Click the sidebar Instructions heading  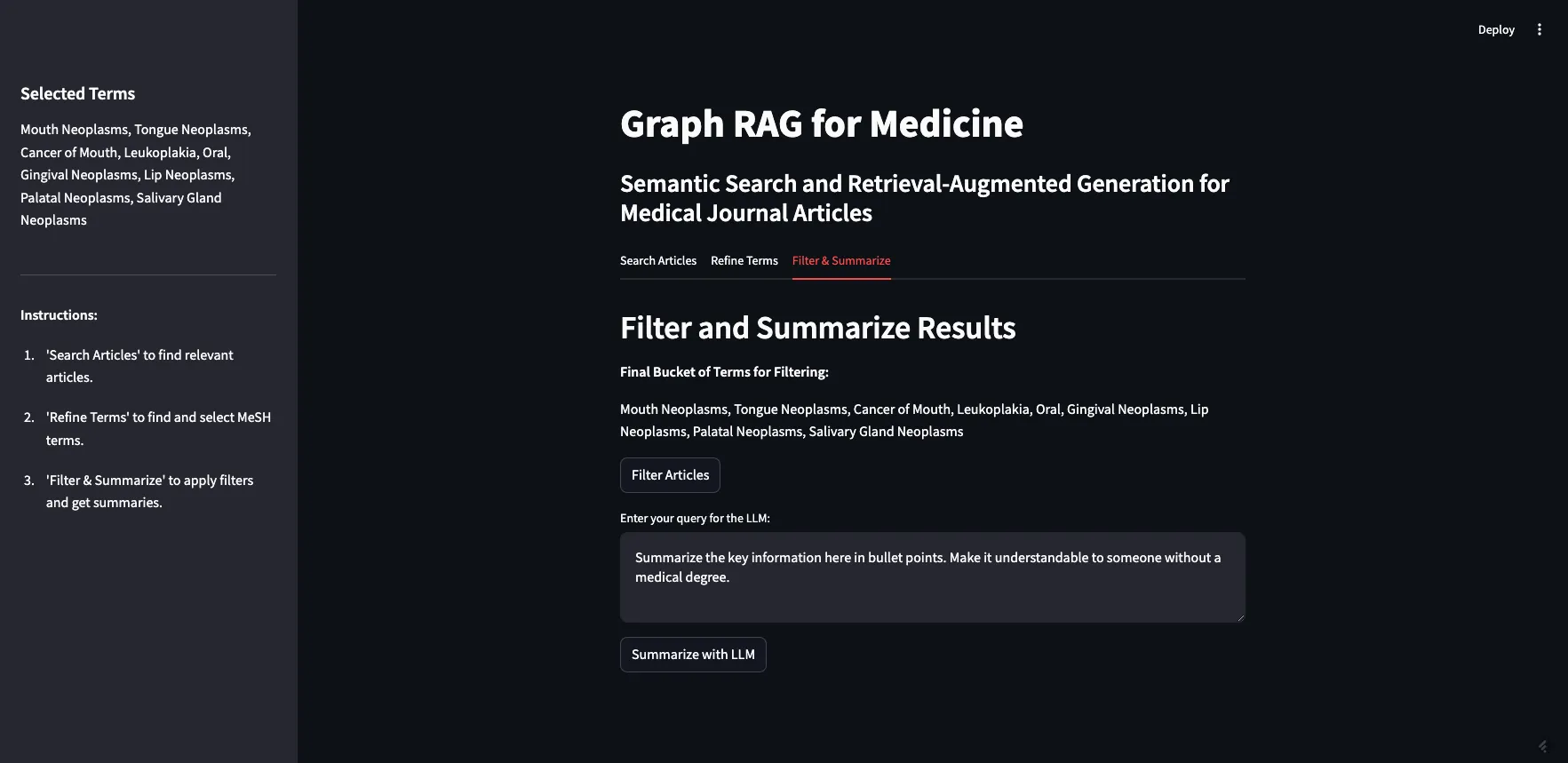(59, 315)
